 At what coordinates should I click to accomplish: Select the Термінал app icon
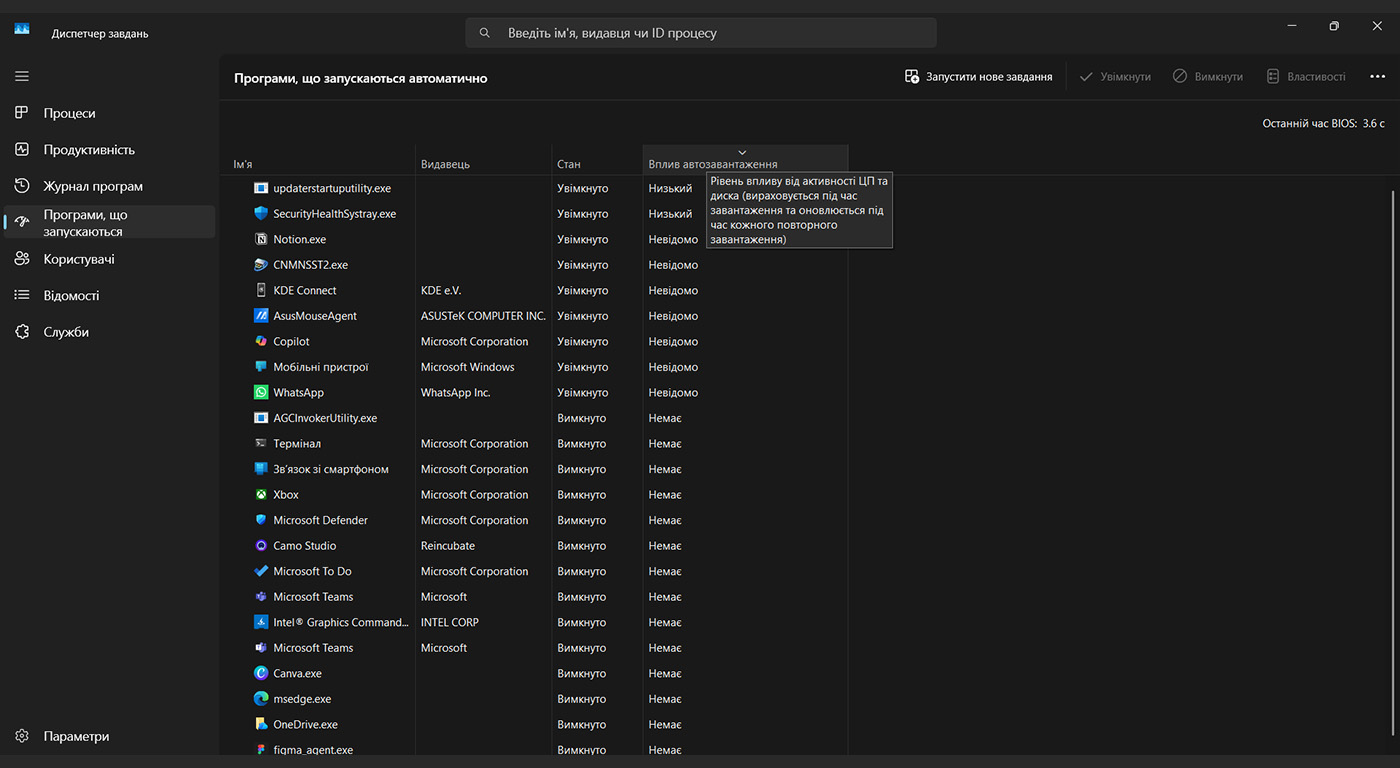click(x=261, y=444)
